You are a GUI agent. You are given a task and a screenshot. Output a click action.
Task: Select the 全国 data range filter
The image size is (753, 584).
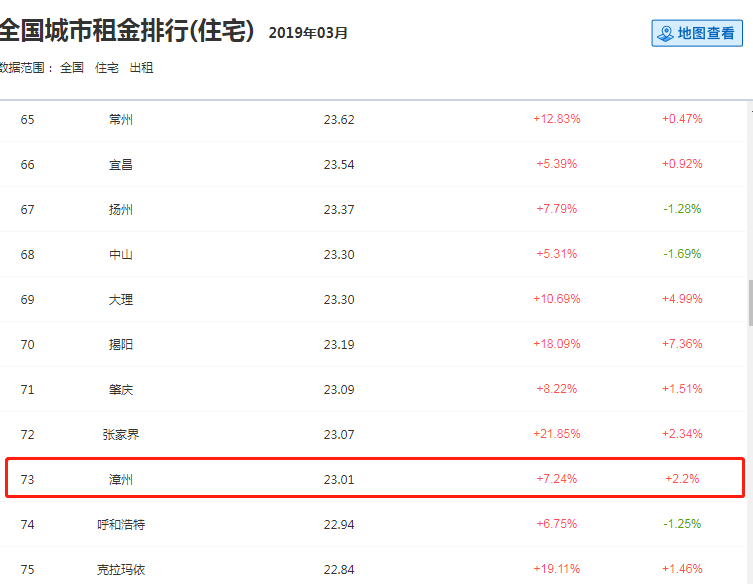(x=72, y=68)
